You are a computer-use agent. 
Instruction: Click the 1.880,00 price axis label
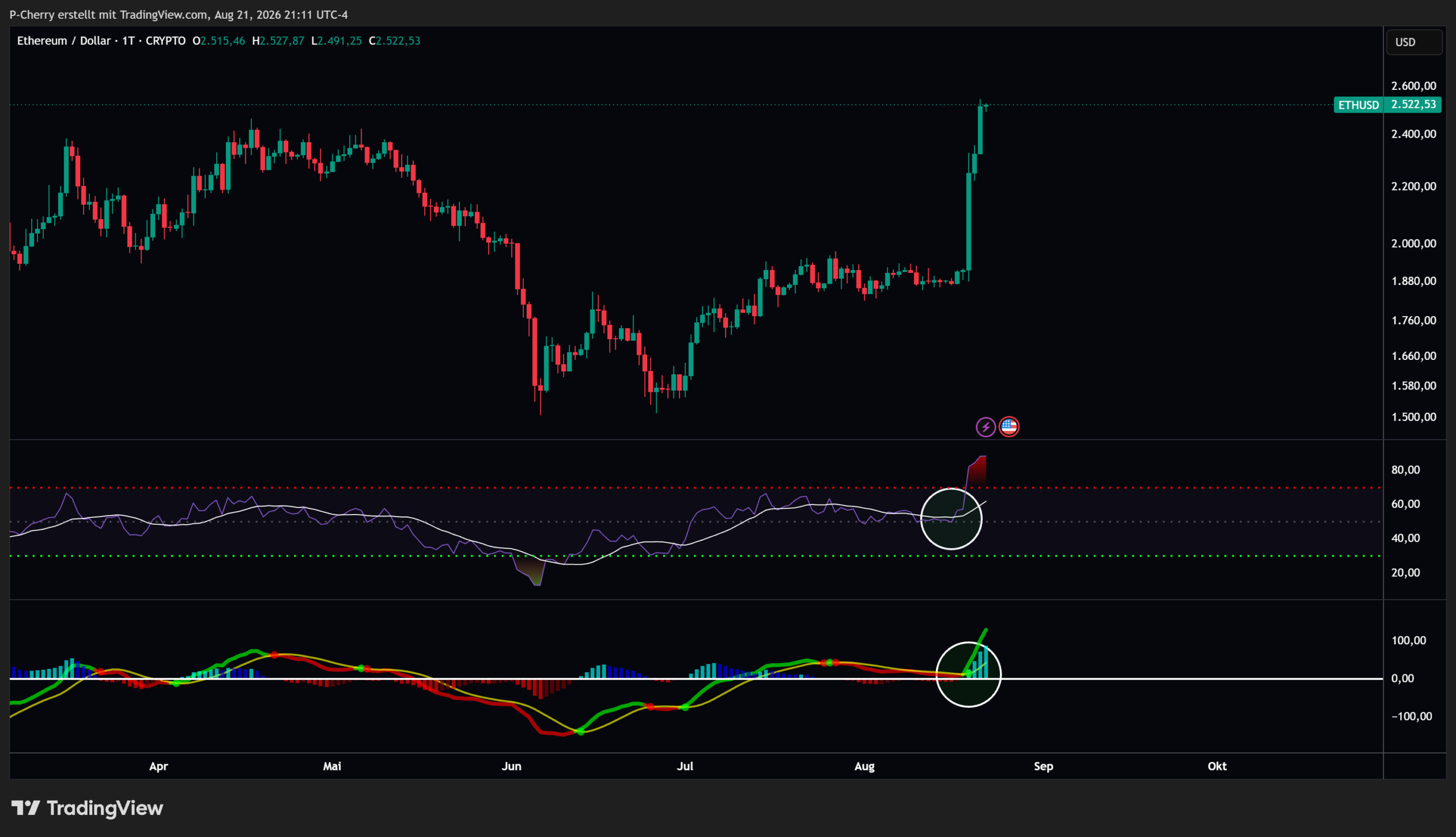click(1413, 281)
